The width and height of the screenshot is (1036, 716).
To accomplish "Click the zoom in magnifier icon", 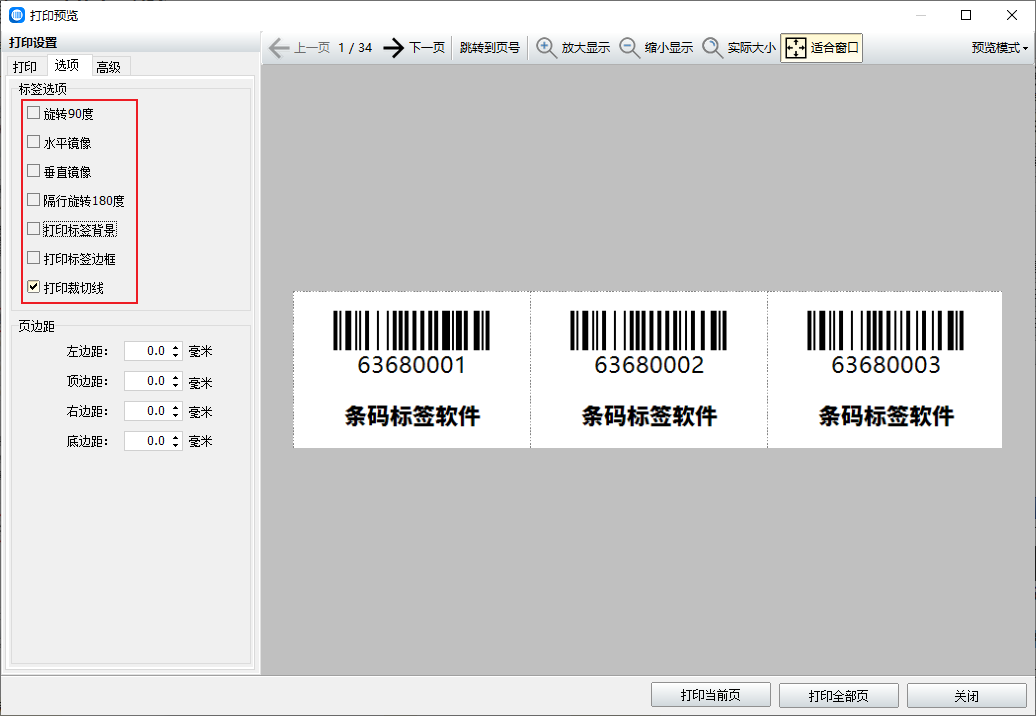I will (546, 48).
